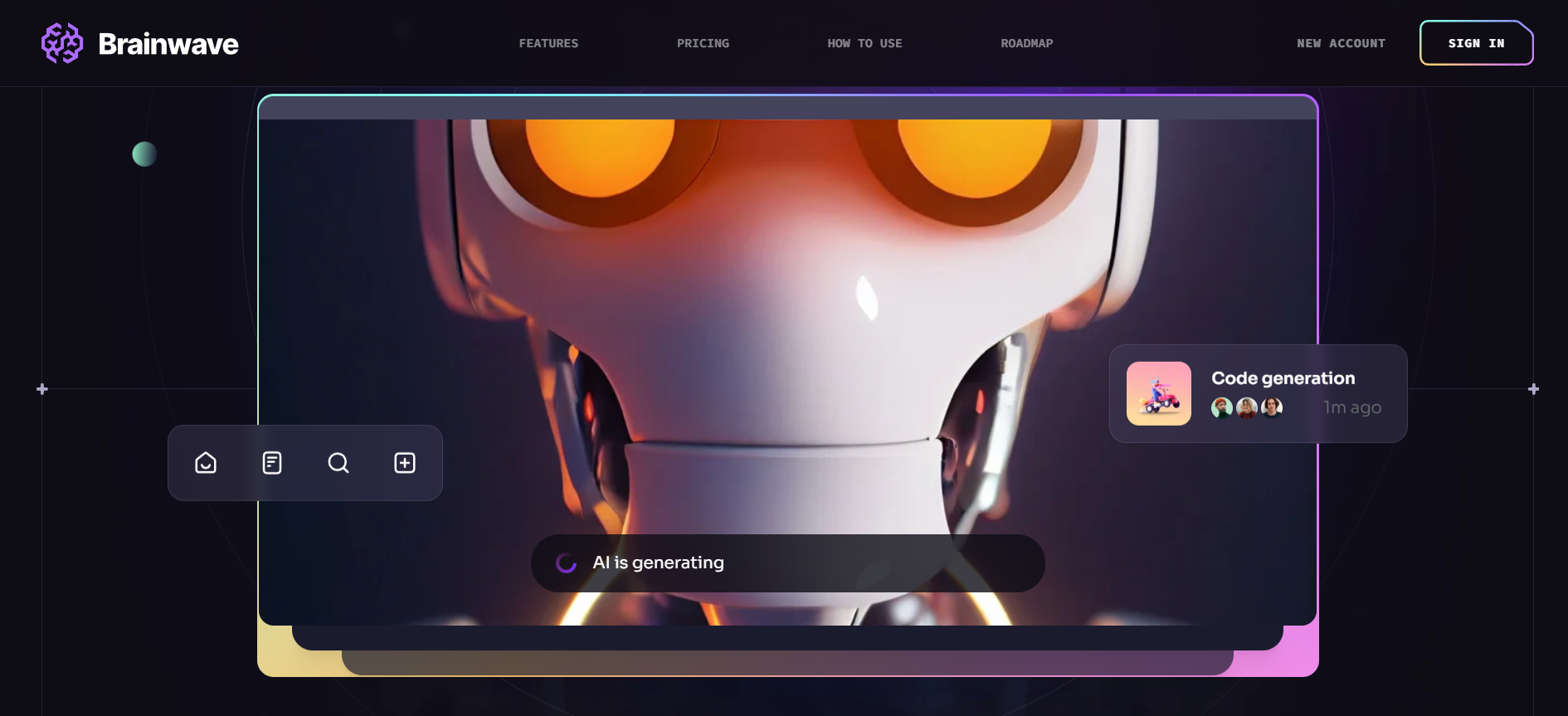Click the Brainwave brand name text
Image resolution: width=1568 pixels, height=716 pixels.
click(168, 44)
